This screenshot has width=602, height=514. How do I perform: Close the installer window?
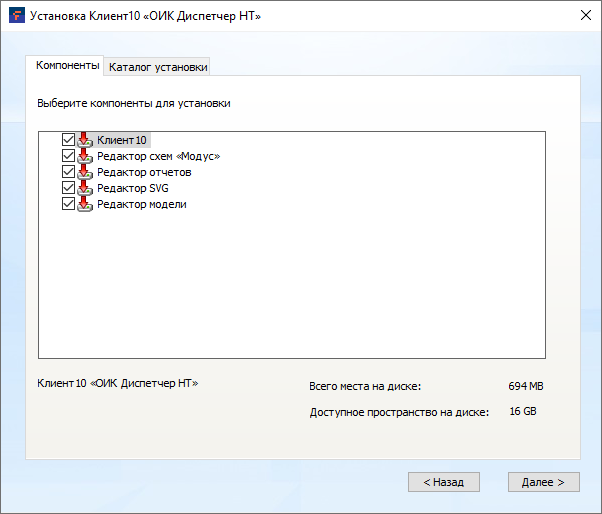pyautogui.click(x=583, y=16)
